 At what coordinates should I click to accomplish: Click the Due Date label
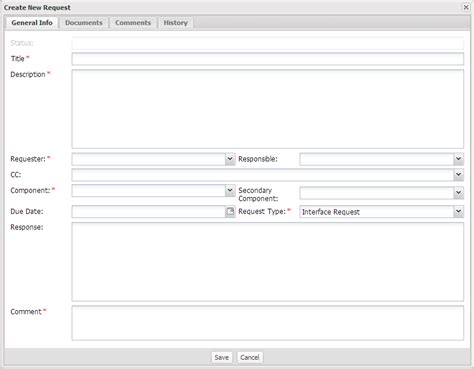27,211
